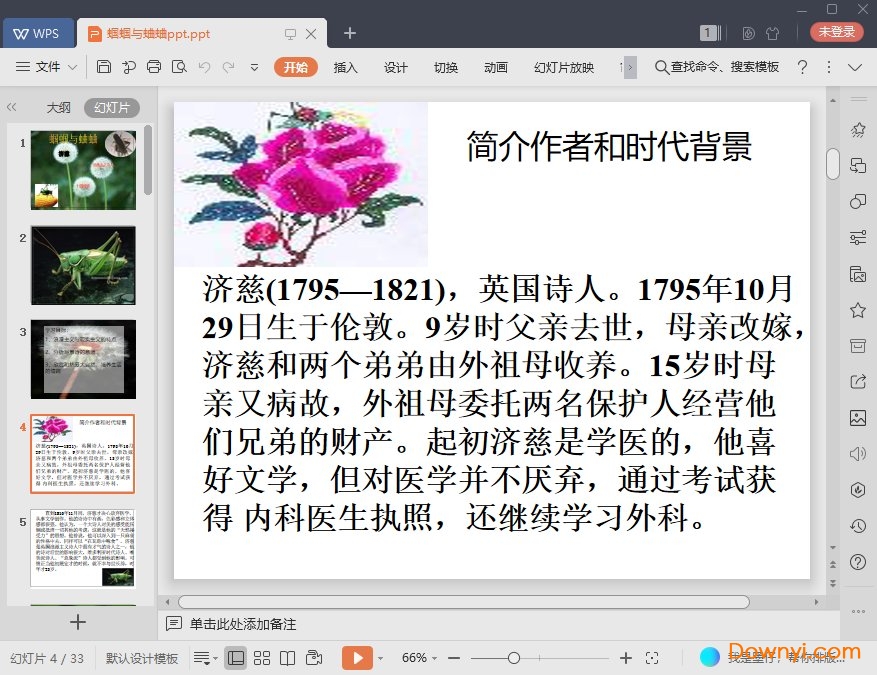Click the Save icon in the quick toolbar
This screenshot has height=675, width=877.
pos(104,67)
